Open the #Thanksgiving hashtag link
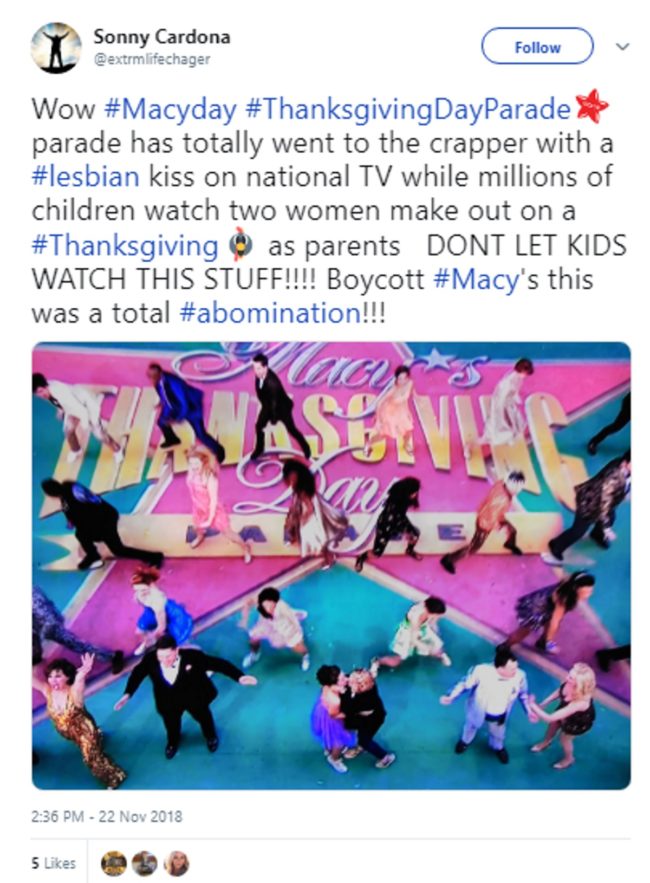Viewport: 650px width, 883px height. [x=125, y=246]
